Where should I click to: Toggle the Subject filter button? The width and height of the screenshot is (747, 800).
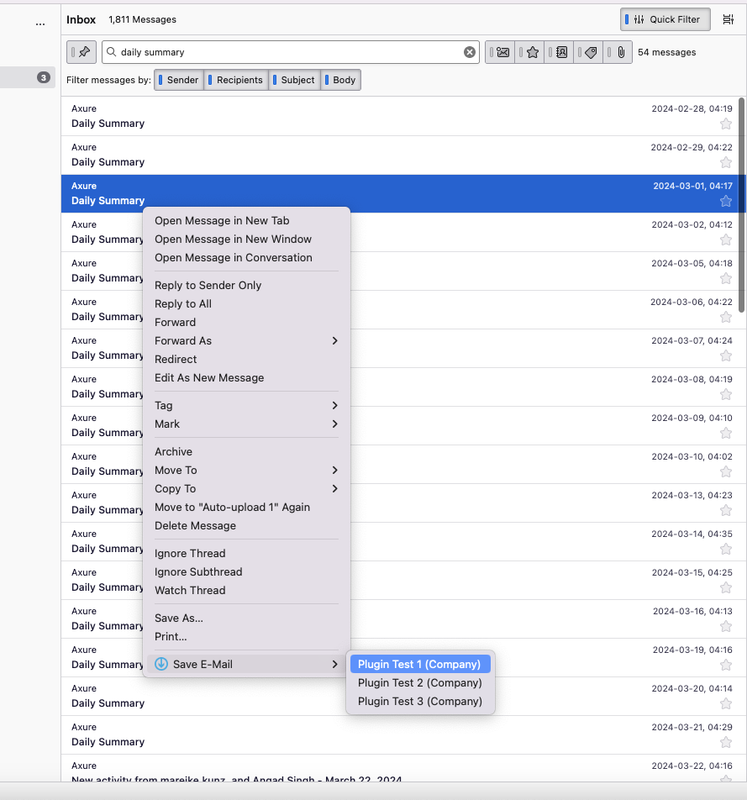click(294, 80)
